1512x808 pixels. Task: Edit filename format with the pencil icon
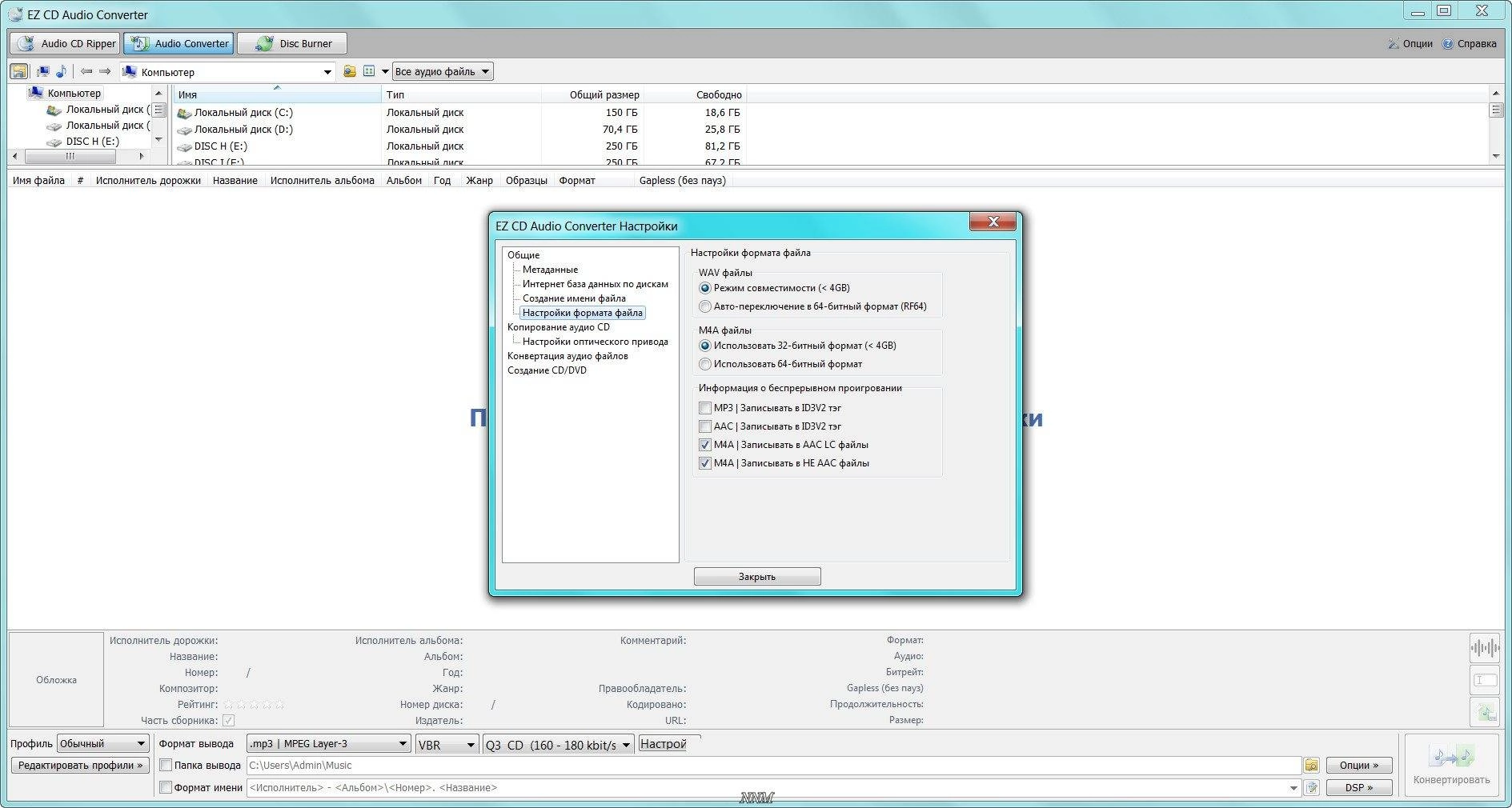pyautogui.click(x=1311, y=787)
